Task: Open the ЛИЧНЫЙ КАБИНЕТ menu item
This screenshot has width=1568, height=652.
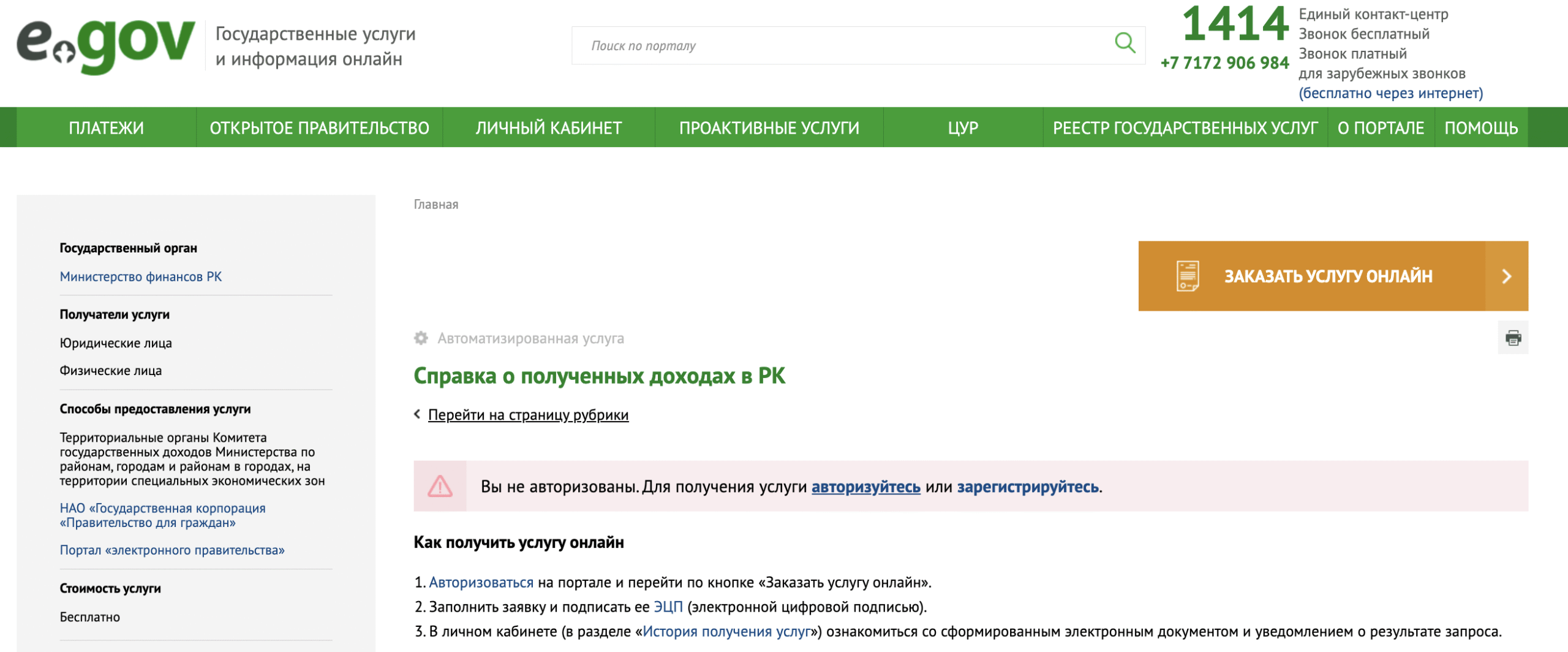Action: (548, 127)
